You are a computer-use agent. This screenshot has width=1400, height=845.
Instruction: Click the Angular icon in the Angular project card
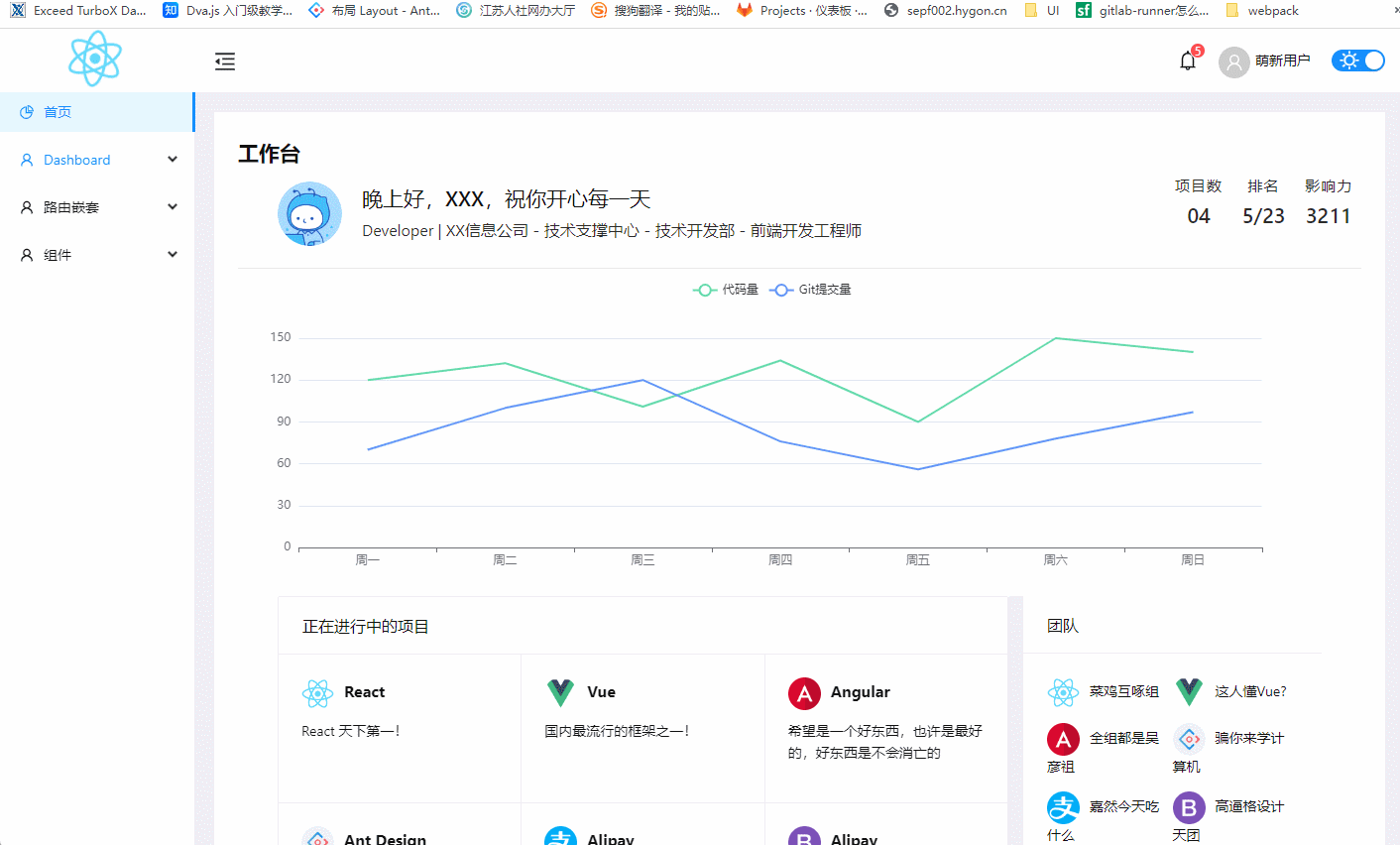pyautogui.click(x=804, y=693)
